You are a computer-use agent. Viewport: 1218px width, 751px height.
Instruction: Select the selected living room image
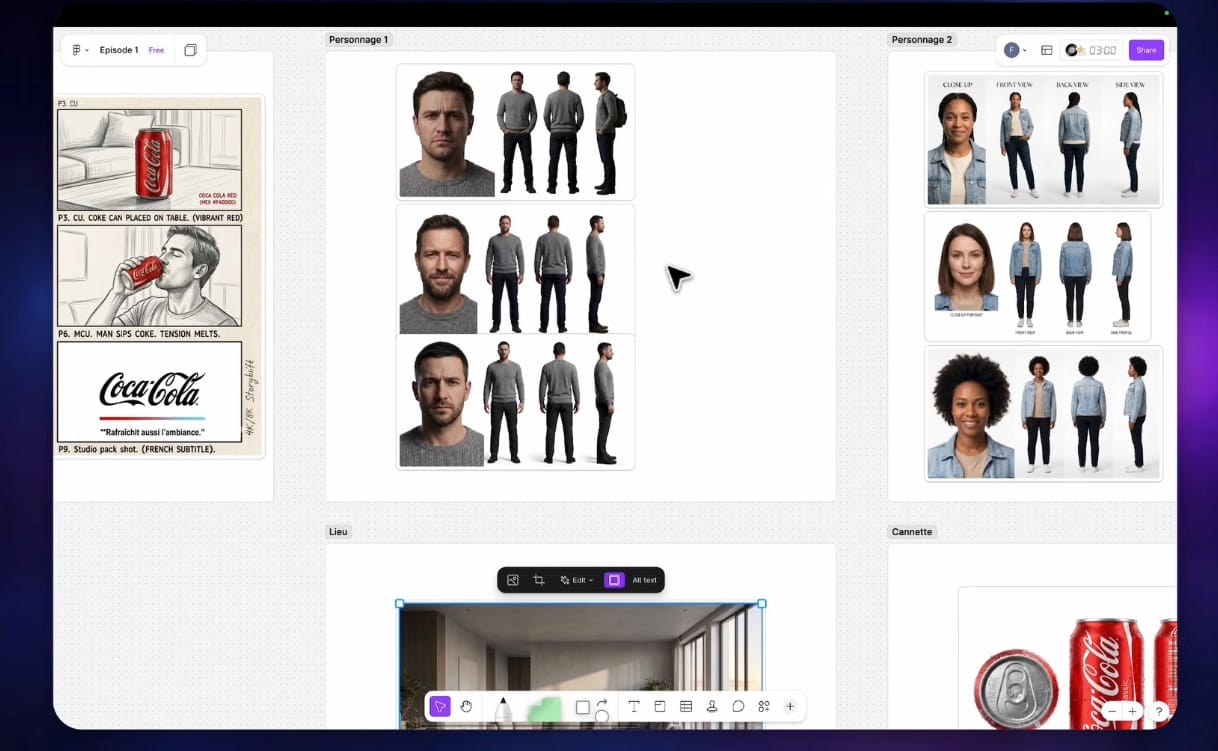[x=581, y=666]
